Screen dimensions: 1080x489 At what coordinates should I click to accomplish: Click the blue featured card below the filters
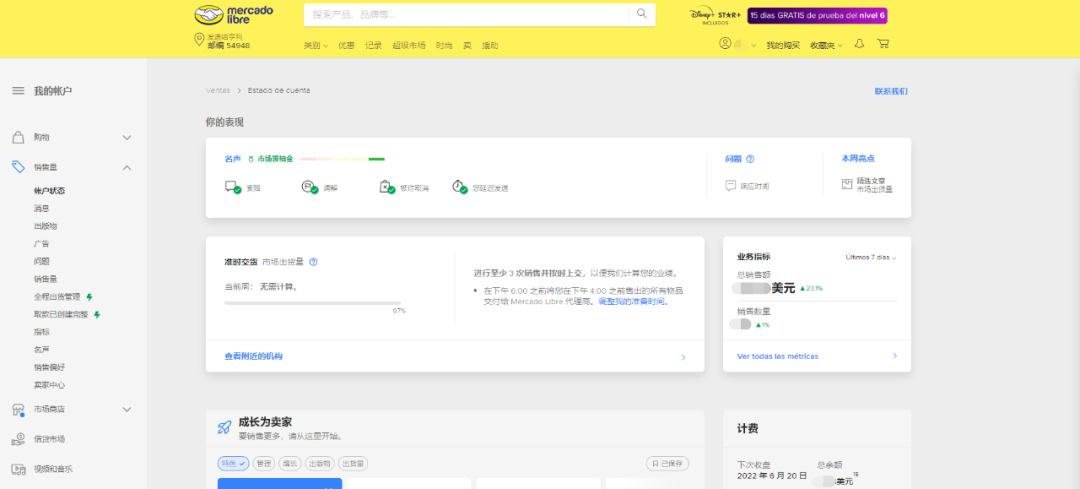280,483
